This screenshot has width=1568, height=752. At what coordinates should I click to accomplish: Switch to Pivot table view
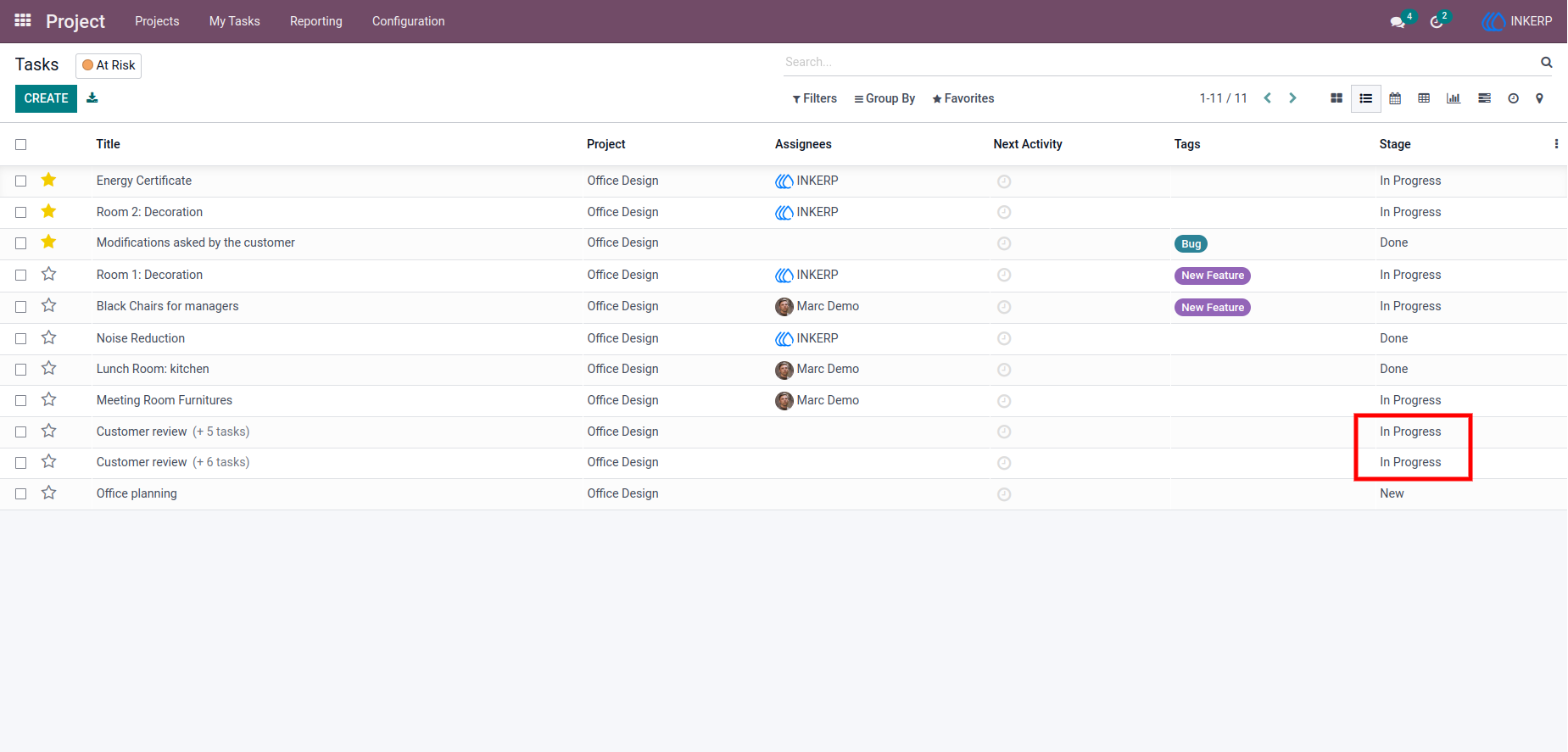pos(1424,98)
